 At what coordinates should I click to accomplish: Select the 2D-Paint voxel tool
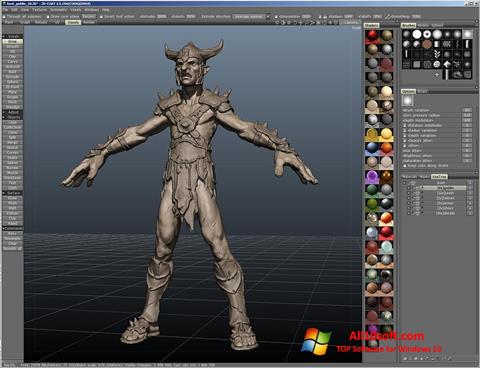click(x=13, y=87)
